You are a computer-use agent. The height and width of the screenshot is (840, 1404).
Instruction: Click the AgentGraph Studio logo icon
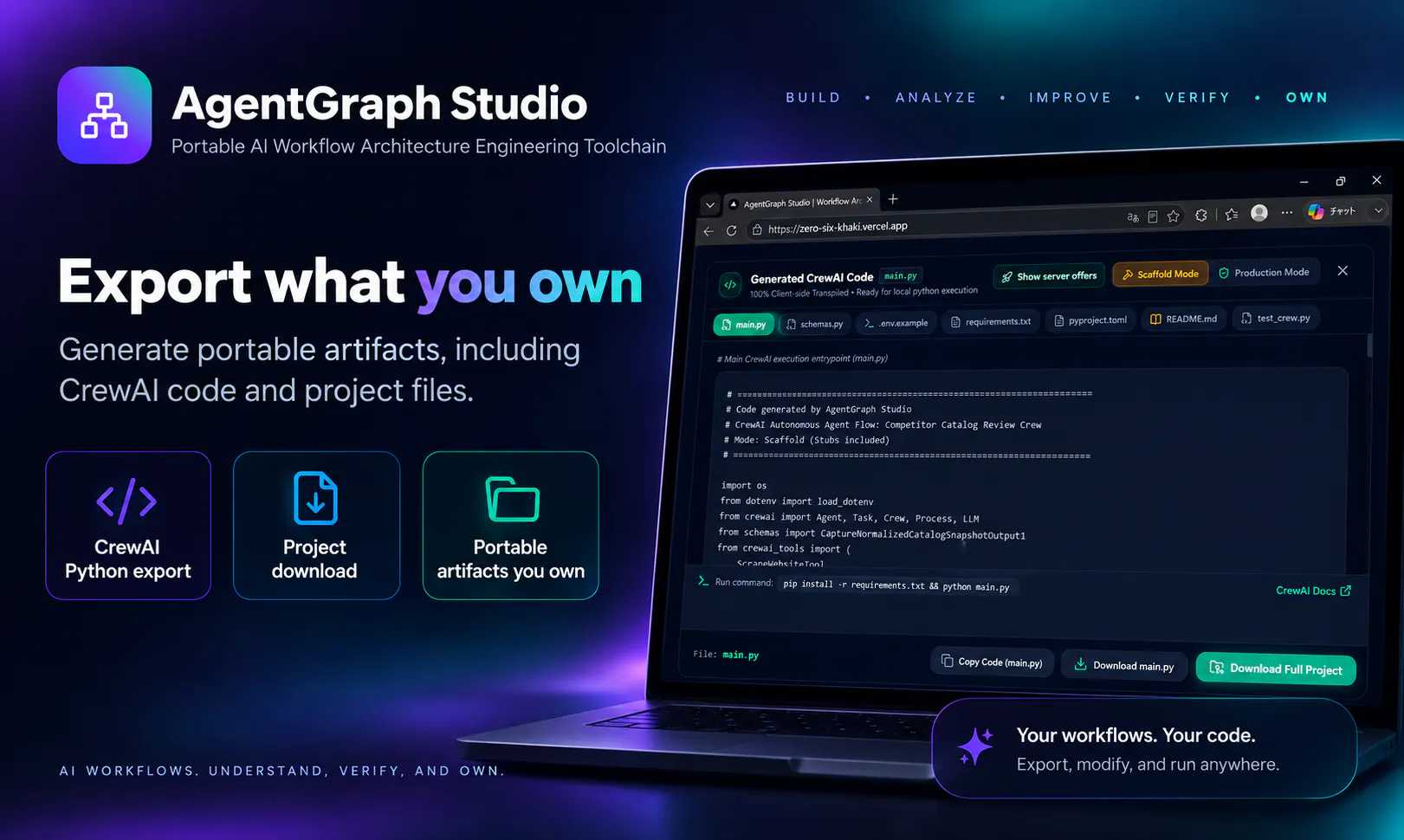[x=104, y=115]
